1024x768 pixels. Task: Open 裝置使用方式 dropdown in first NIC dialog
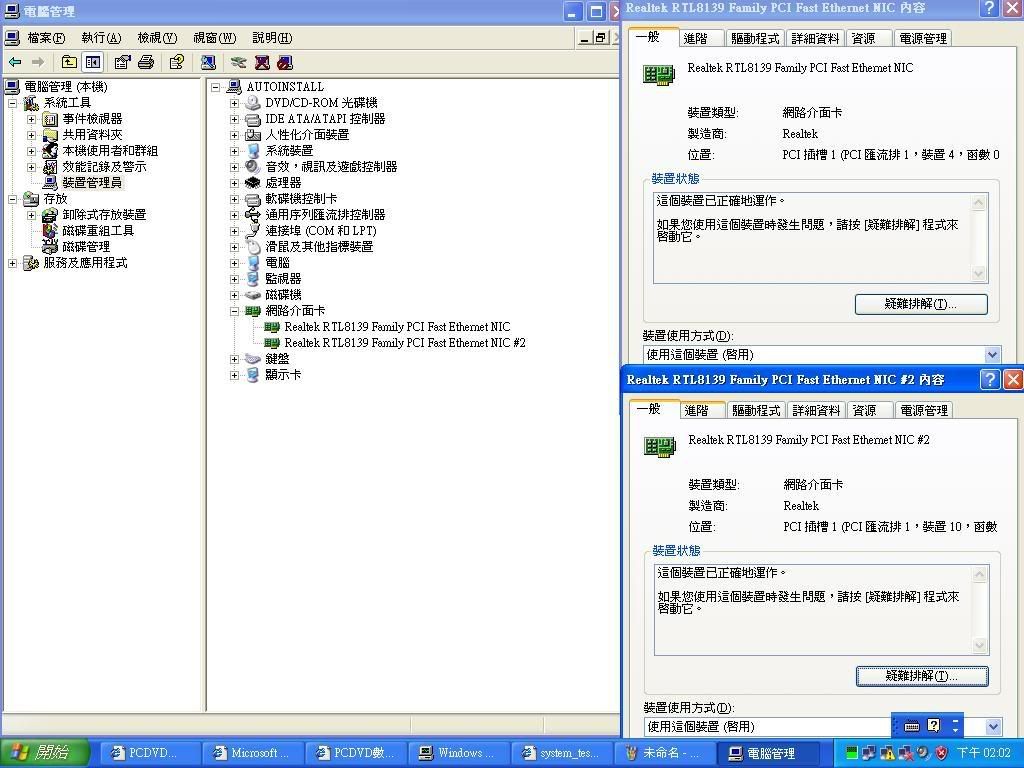coord(992,355)
